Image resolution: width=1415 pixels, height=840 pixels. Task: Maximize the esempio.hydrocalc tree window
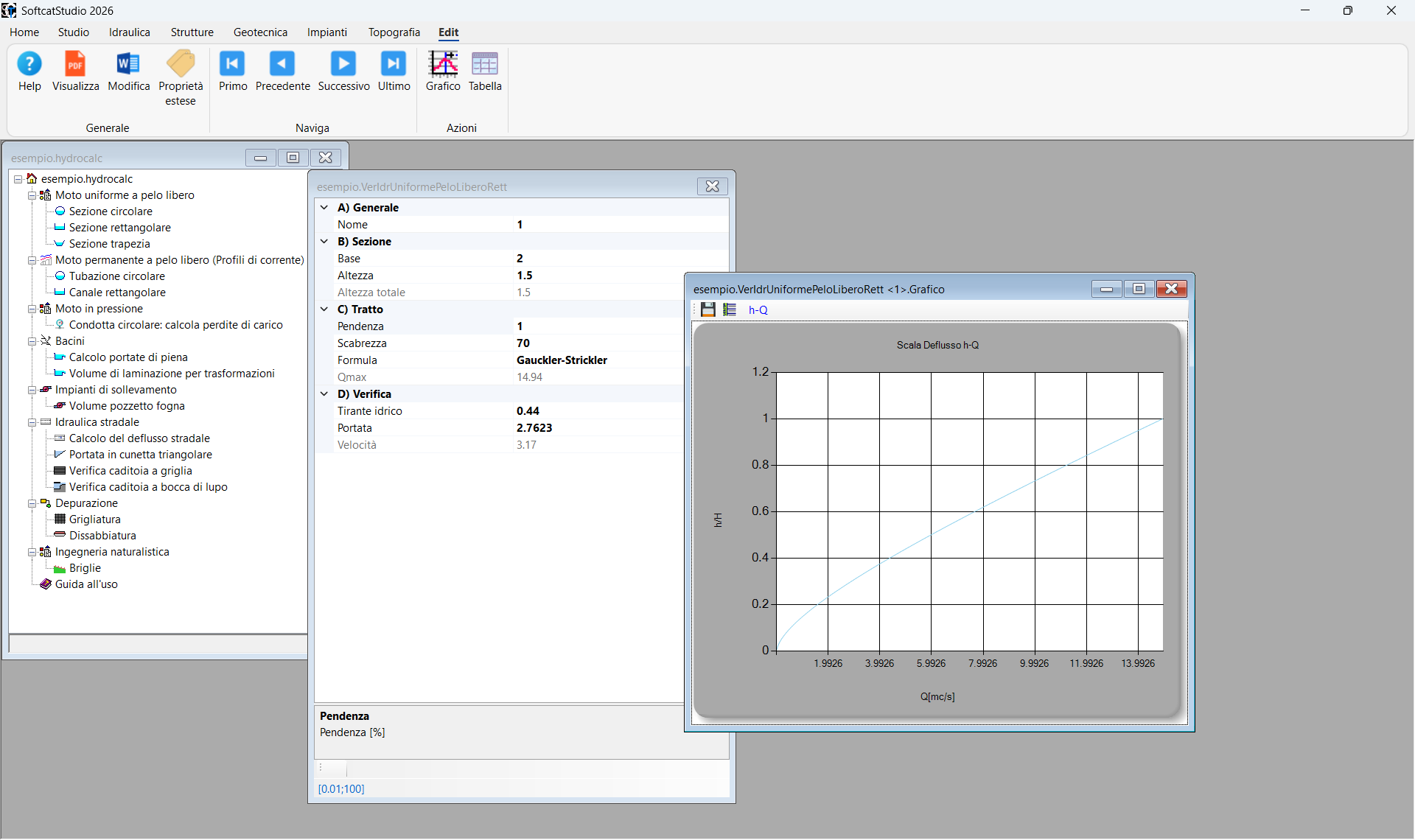[293, 158]
